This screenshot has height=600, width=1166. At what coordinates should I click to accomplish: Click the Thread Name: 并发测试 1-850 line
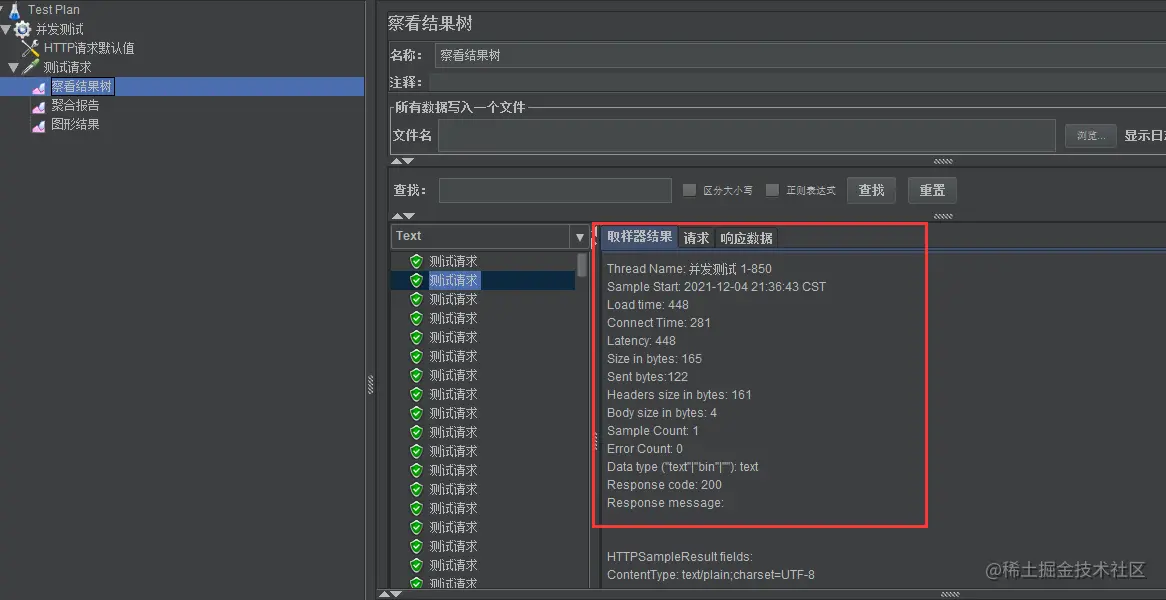689,268
